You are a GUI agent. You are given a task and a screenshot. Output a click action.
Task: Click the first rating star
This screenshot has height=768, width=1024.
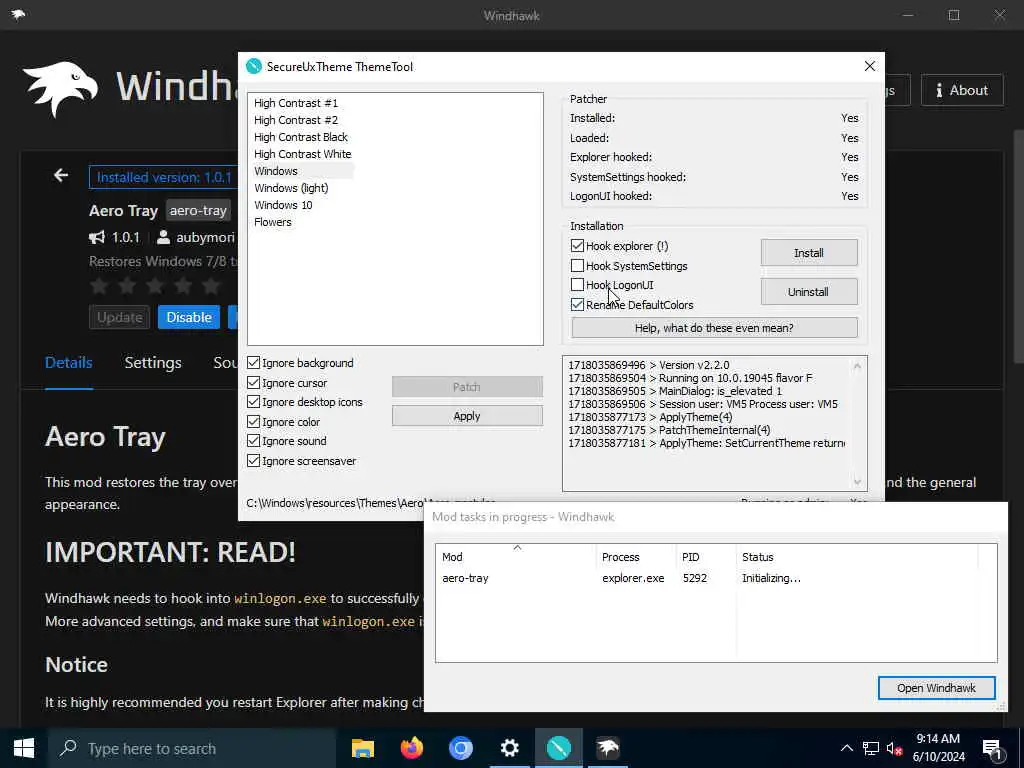(99, 285)
